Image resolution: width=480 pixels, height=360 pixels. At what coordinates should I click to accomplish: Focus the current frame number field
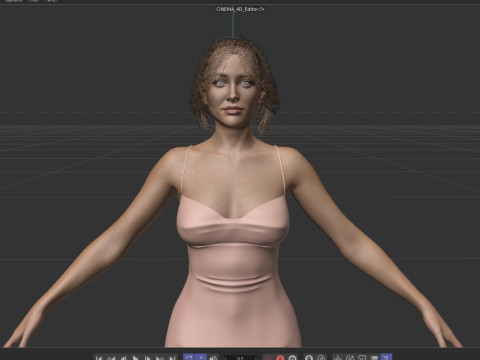click(241, 358)
